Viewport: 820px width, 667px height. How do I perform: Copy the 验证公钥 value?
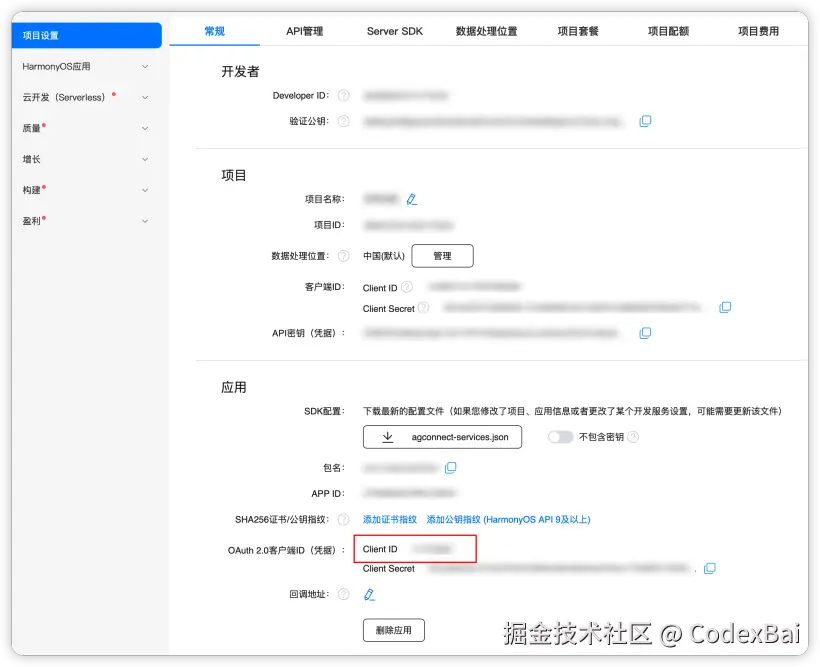coord(645,121)
